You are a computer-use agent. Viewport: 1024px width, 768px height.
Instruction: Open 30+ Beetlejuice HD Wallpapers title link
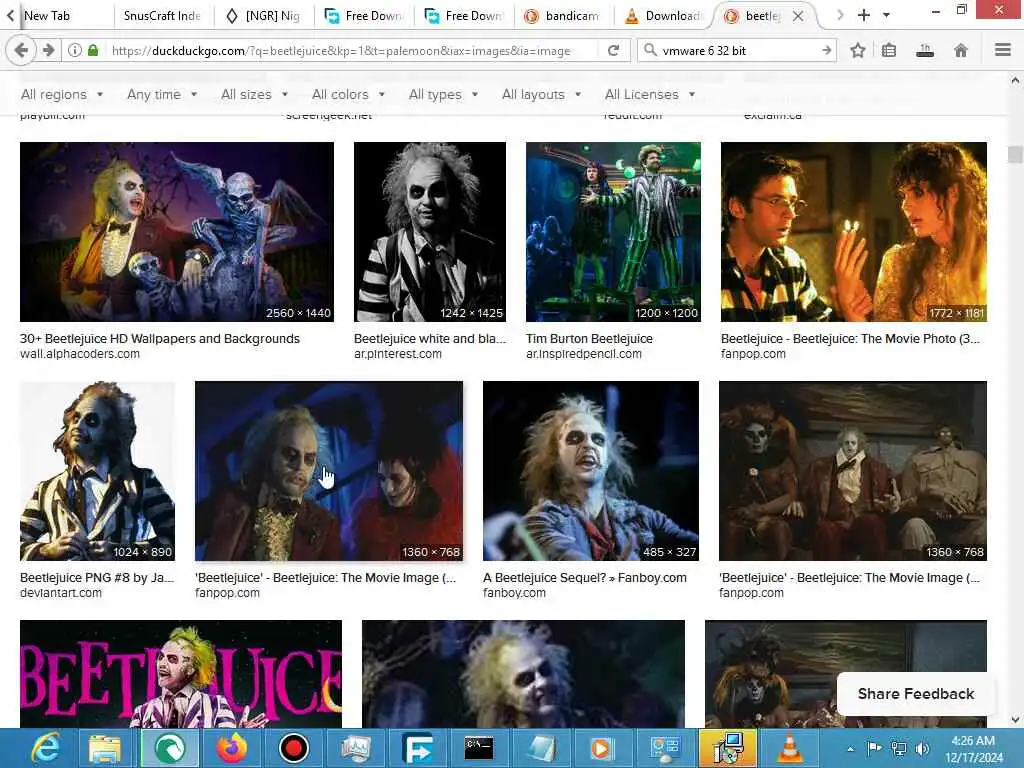(x=159, y=339)
